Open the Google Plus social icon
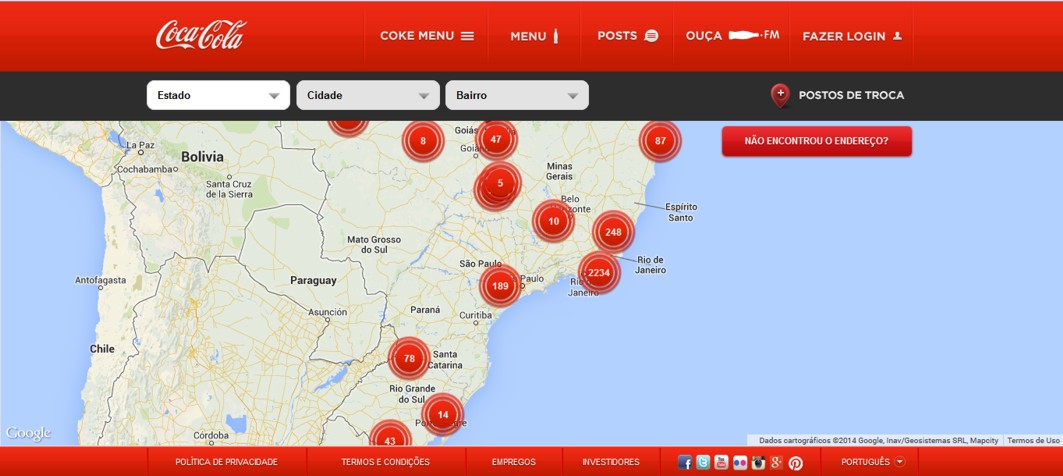 tap(777, 462)
